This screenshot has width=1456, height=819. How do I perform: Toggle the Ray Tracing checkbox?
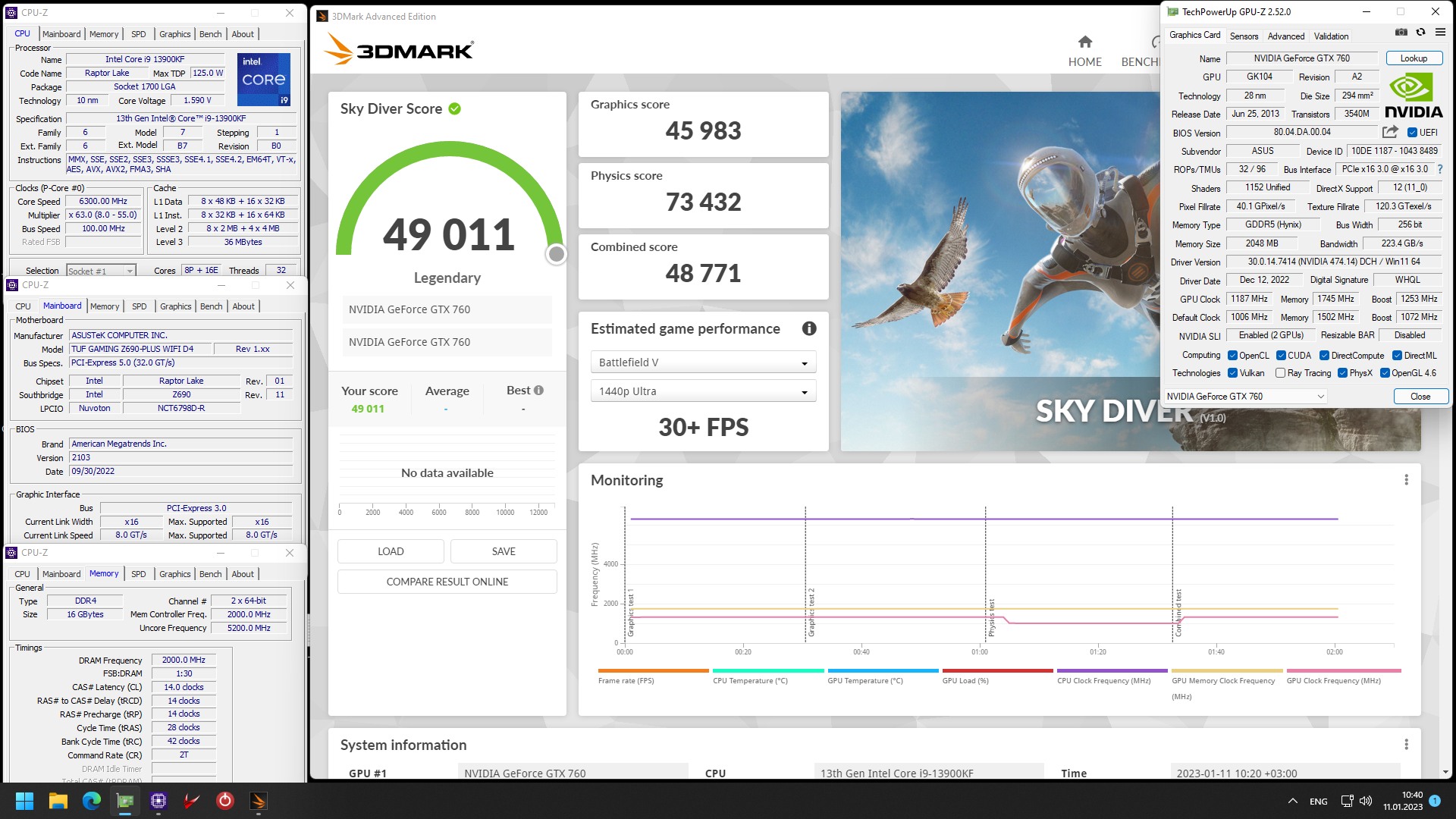[1280, 373]
